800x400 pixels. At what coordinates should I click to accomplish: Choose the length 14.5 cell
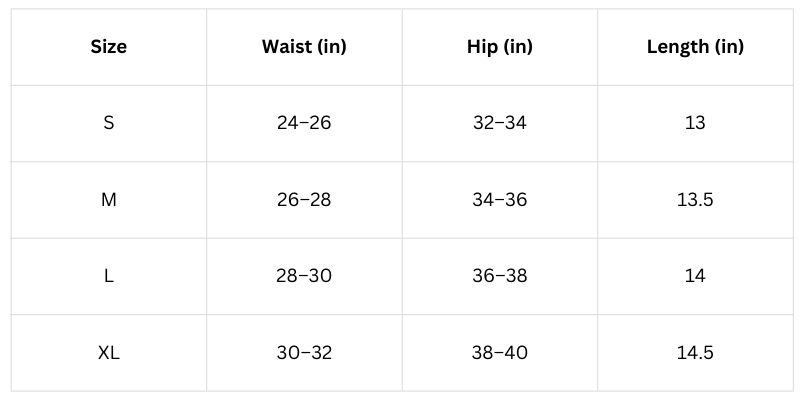point(695,353)
